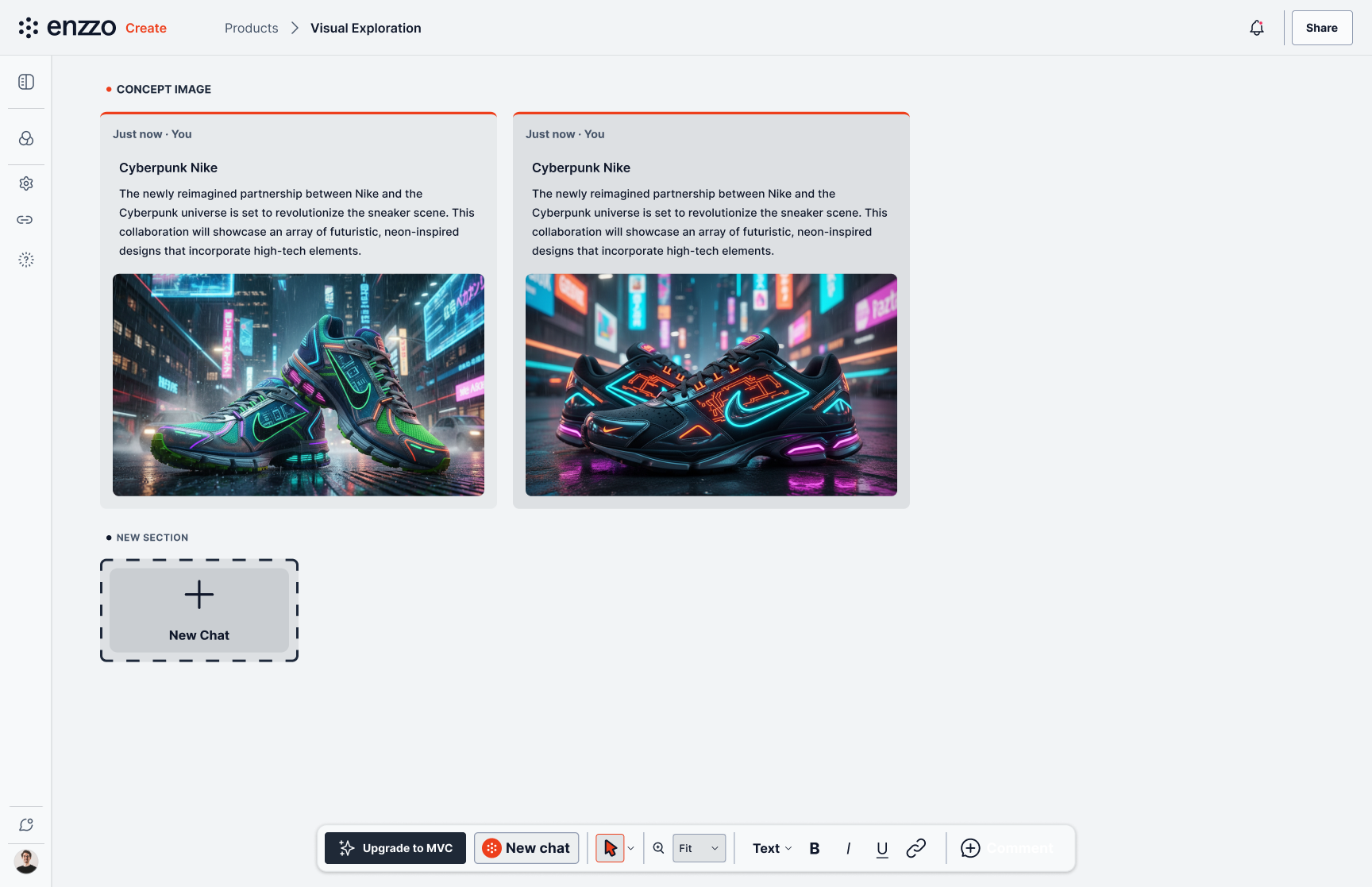Click the sparkle icon on Upgrade button
1372x887 pixels.
pos(347,848)
